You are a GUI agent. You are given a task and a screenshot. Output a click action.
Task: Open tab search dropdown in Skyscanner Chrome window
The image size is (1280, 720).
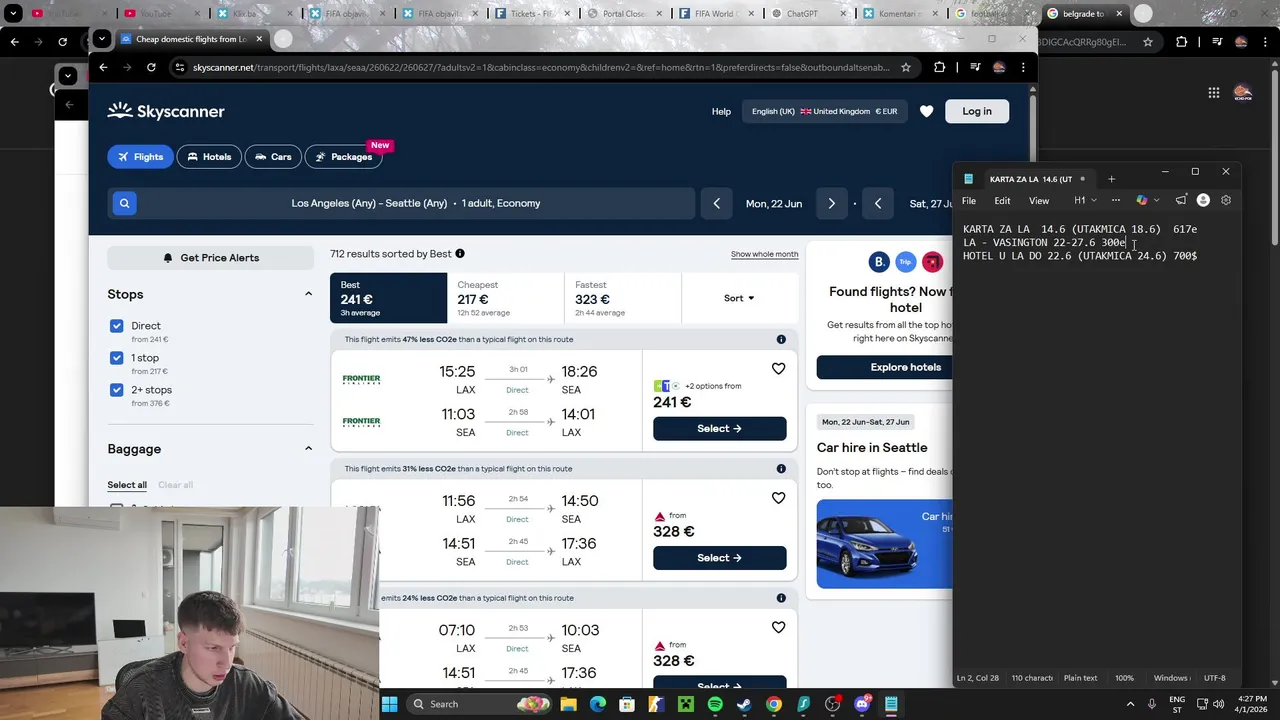pyautogui.click(x=102, y=39)
